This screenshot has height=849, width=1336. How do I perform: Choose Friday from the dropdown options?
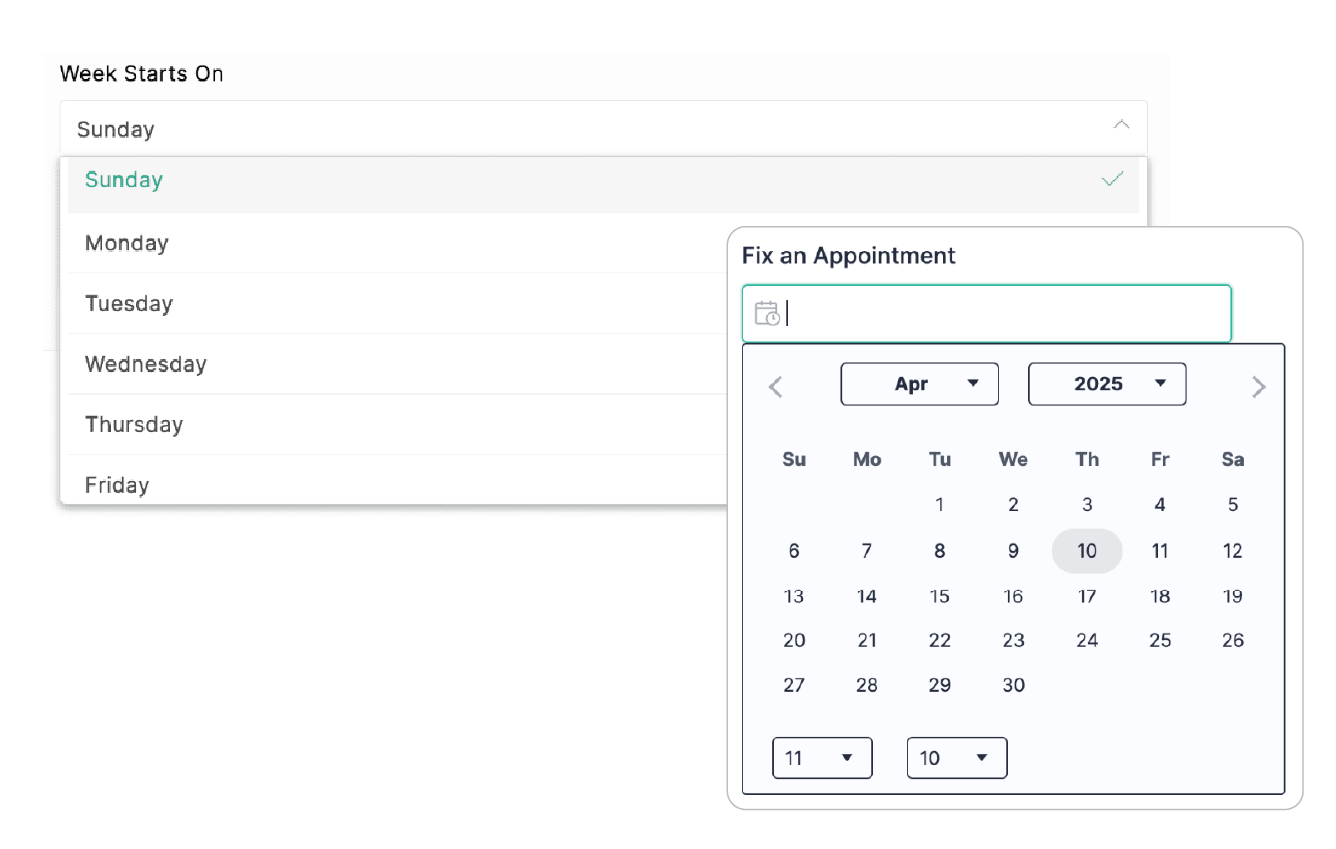117,485
